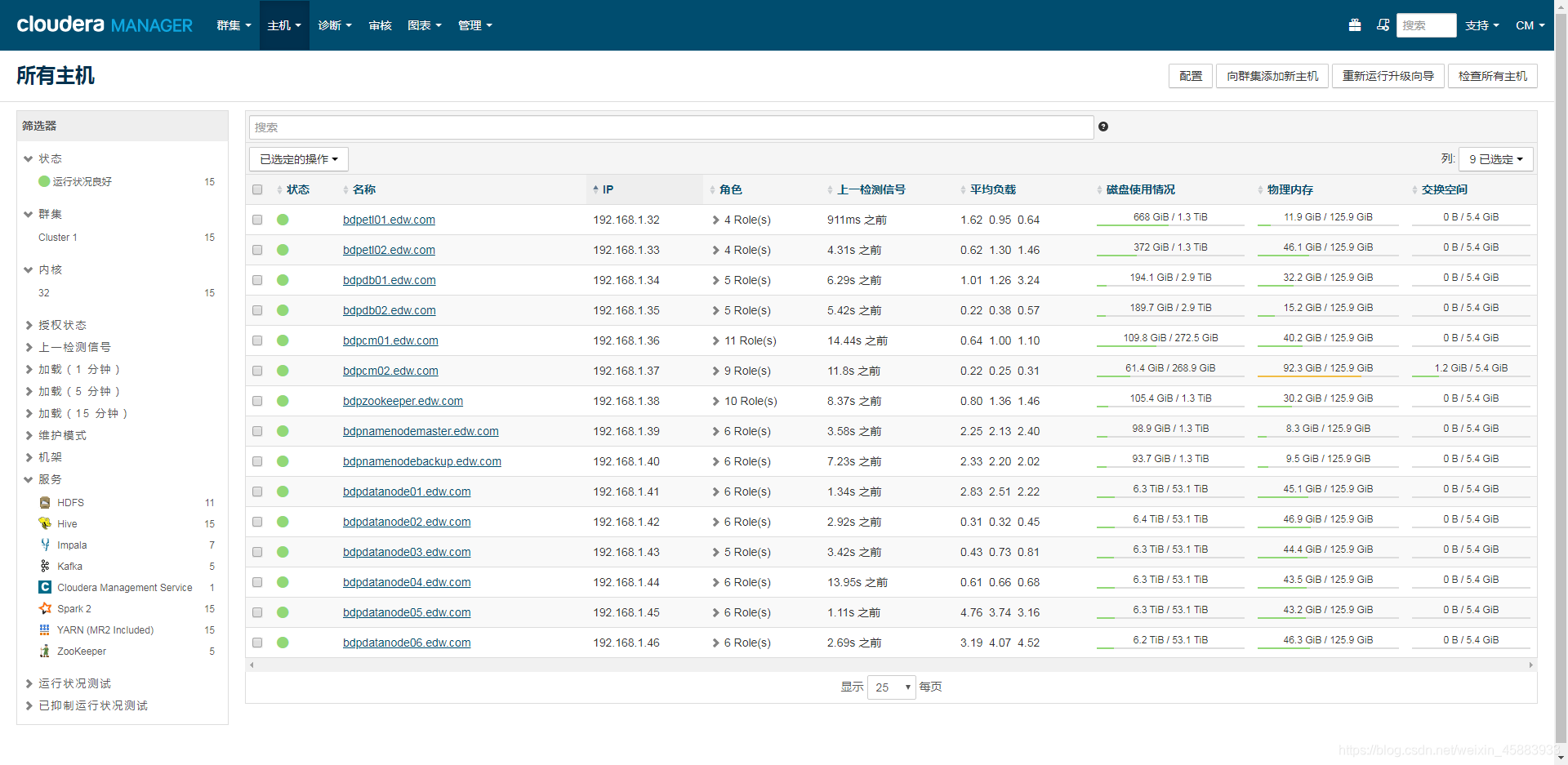
Task: Click the search help question mark icon
Action: click(1103, 127)
